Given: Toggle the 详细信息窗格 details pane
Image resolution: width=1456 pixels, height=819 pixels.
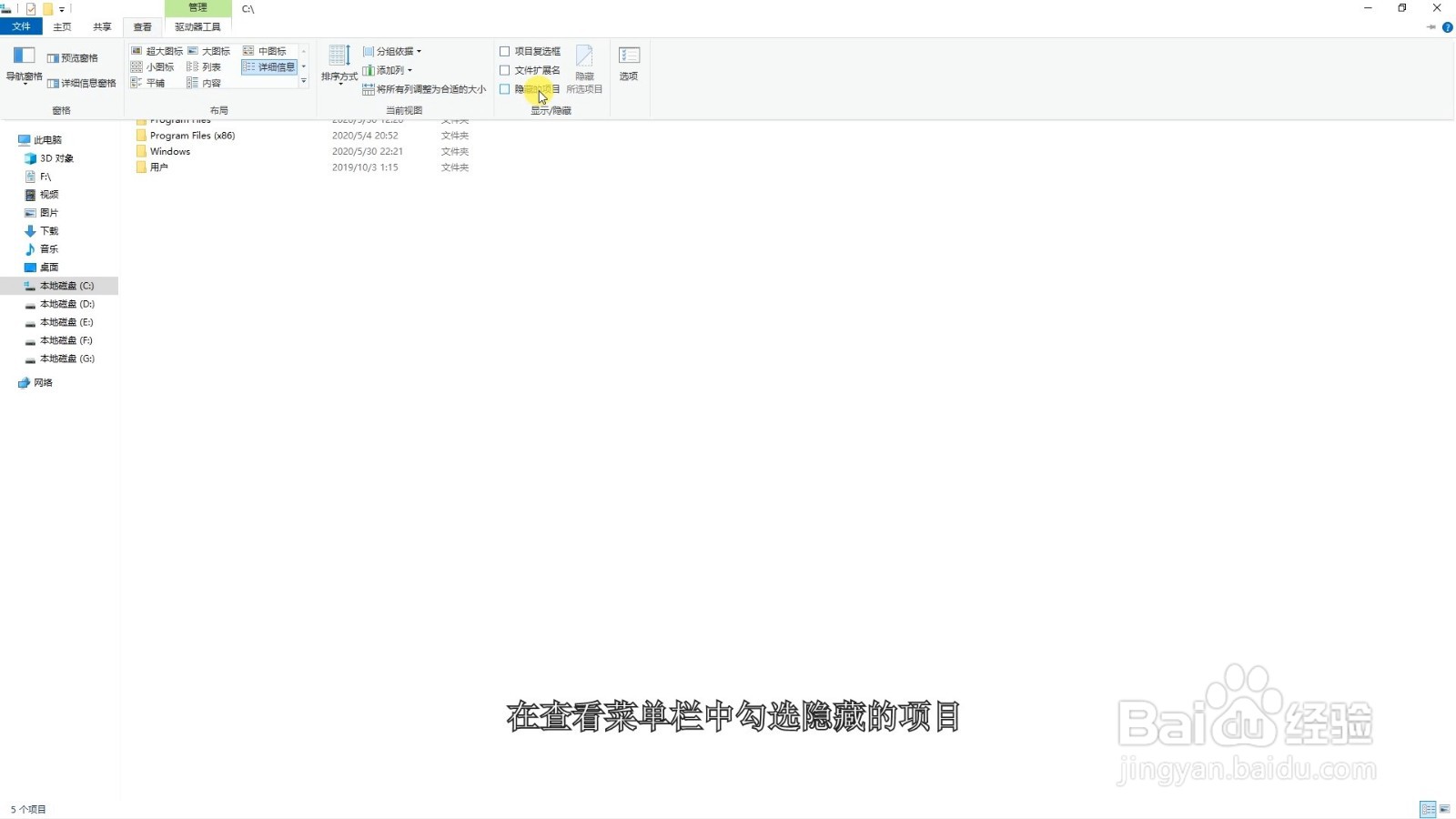Looking at the screenshot, I should coord(81,83).
